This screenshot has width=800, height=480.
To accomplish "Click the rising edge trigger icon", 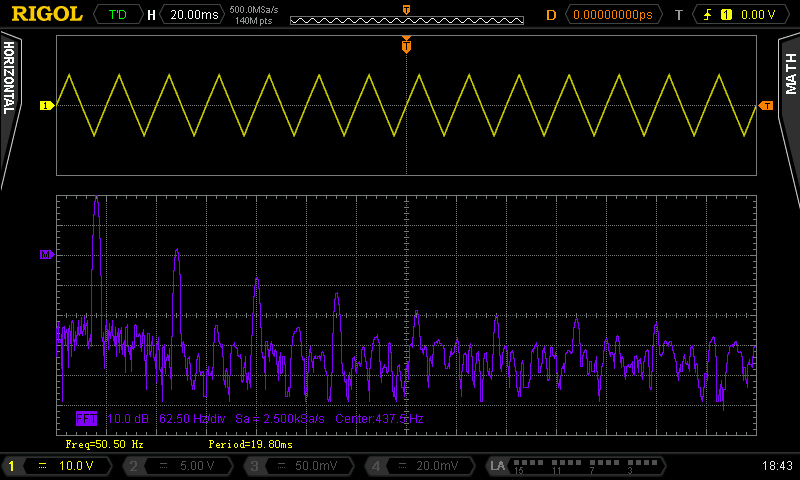I will pos(708,14).
